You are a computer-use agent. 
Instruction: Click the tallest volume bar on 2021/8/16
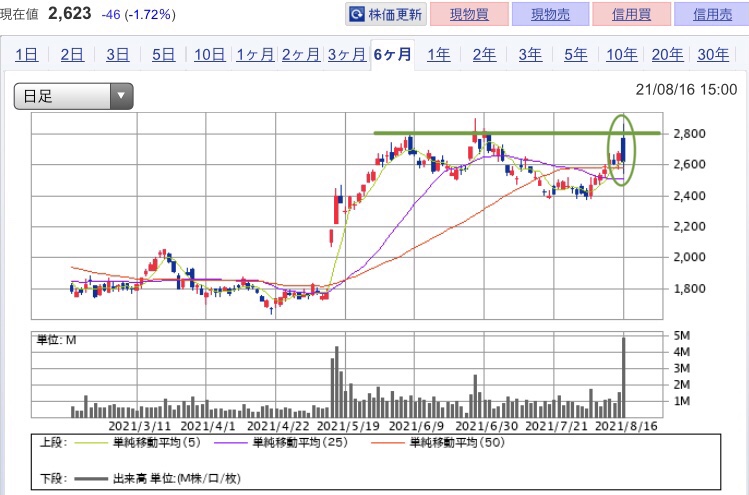tap(623, 377)
